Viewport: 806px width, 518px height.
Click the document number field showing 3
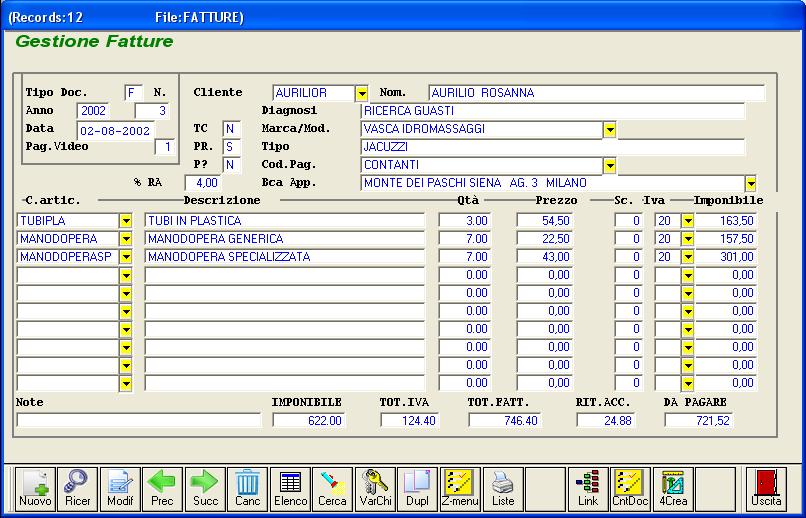point(152,111)
